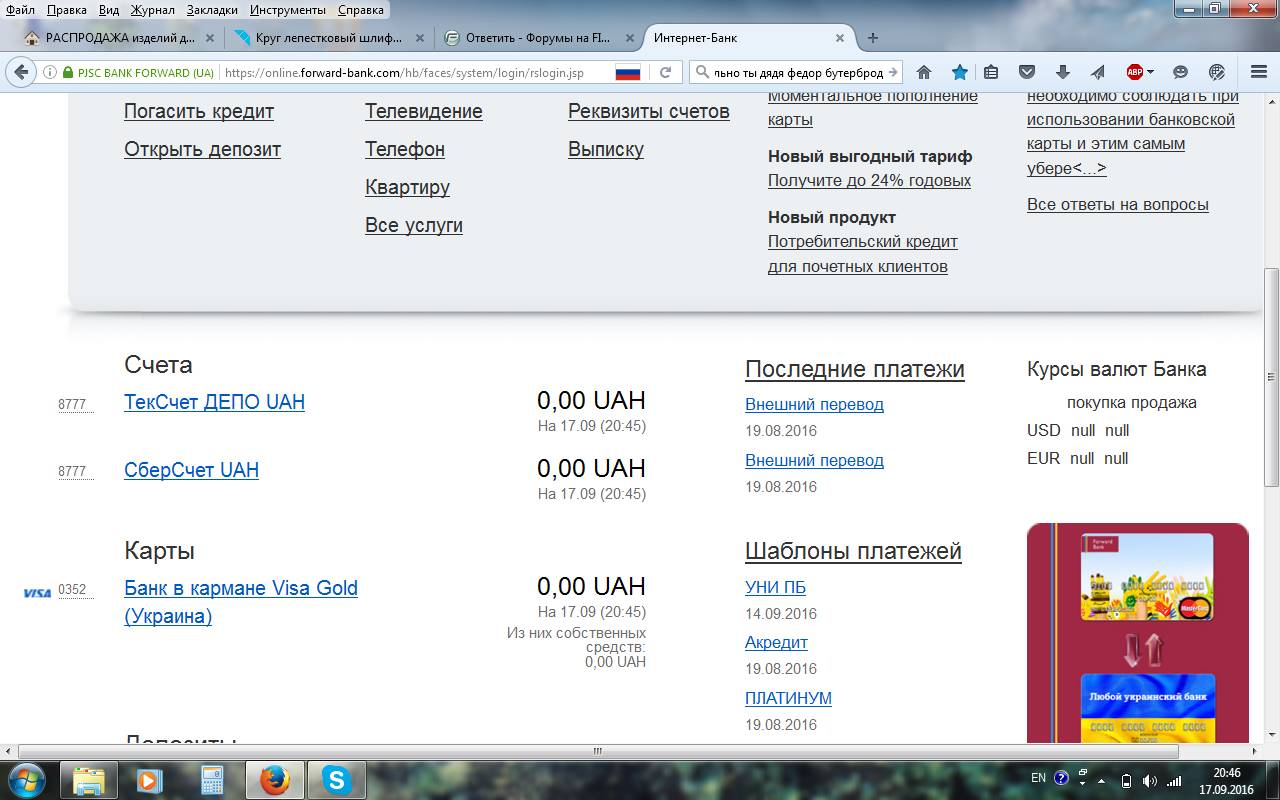
Task: Open the Журнал menu
Action: coord(153,10)
